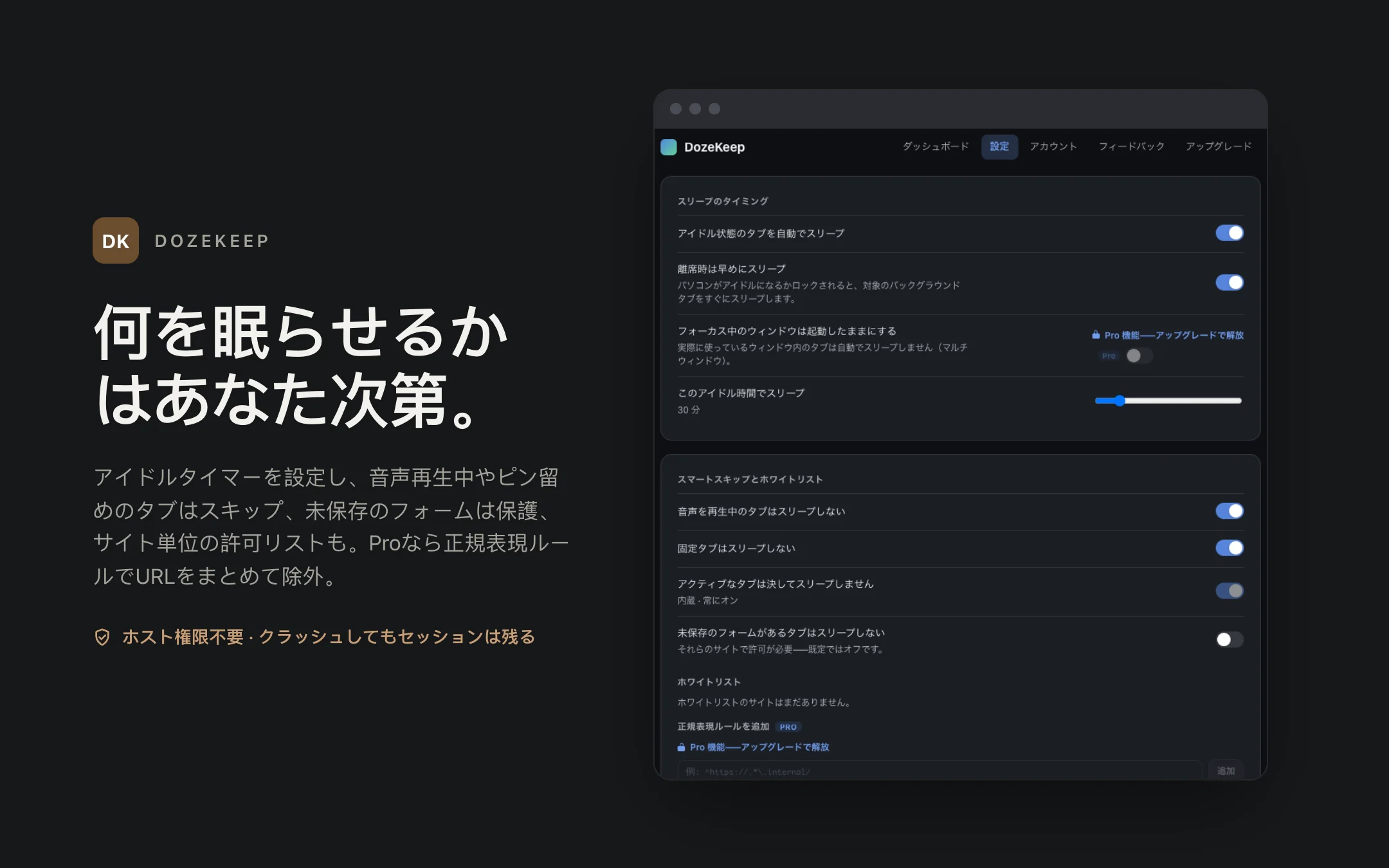Click the 何を眠らせるかはあなた次第 headline
The image size is (1389, 868).
[x=301, y=365]
